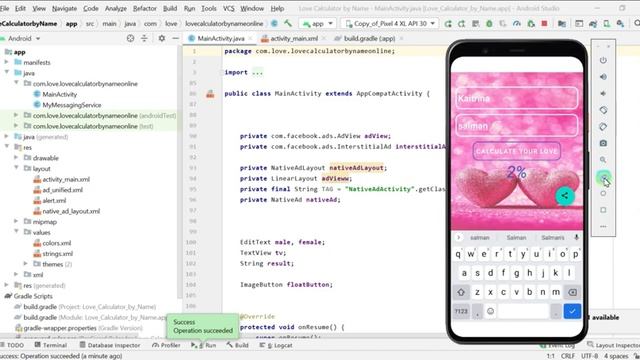Rotate the emulator left
Image resolution: width=640 pixels, height=360 pixels.
(603, 110)
